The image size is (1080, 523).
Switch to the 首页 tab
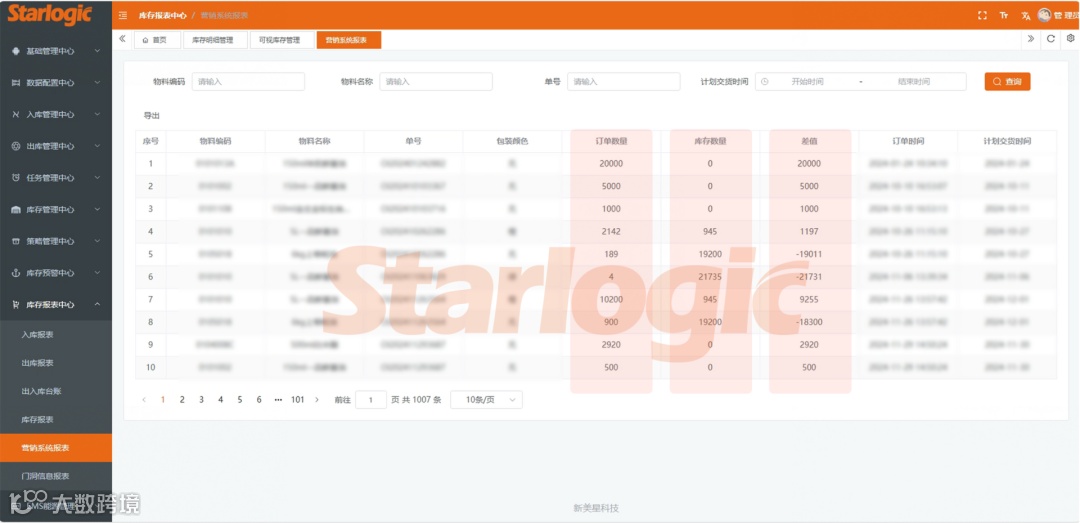click(156, 40)
